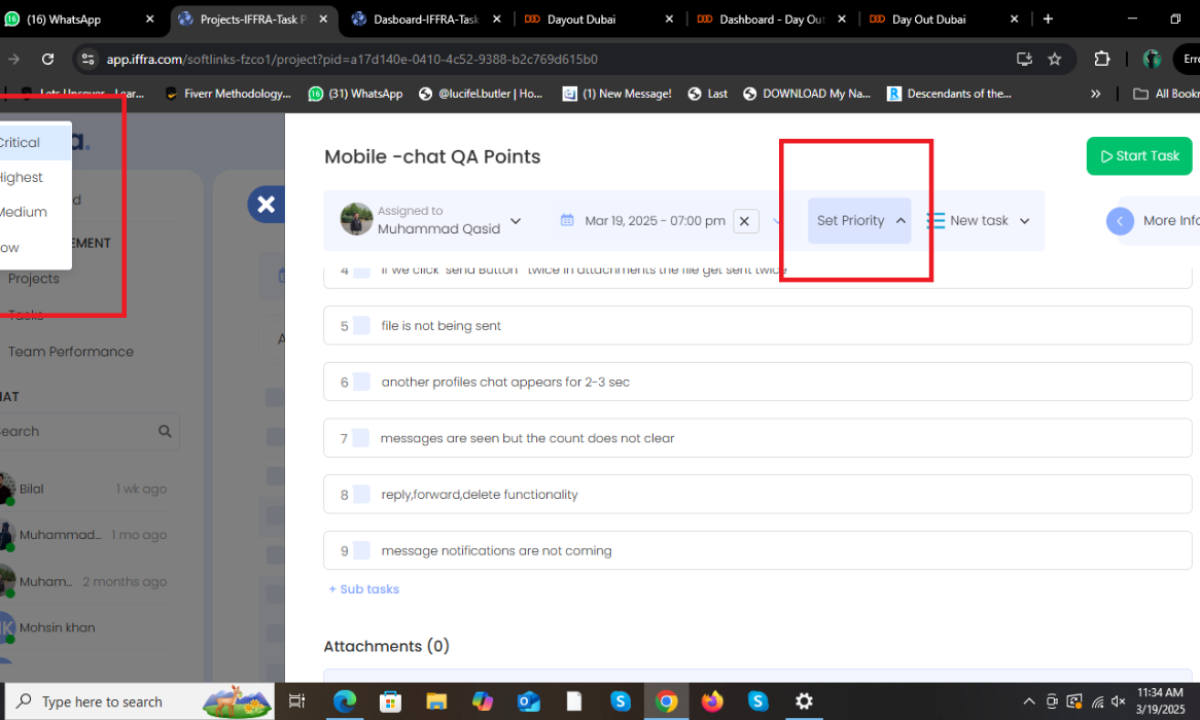Clear the due date with X icon
This screenshot has width=1200, height=720.
tap(745, 221)
